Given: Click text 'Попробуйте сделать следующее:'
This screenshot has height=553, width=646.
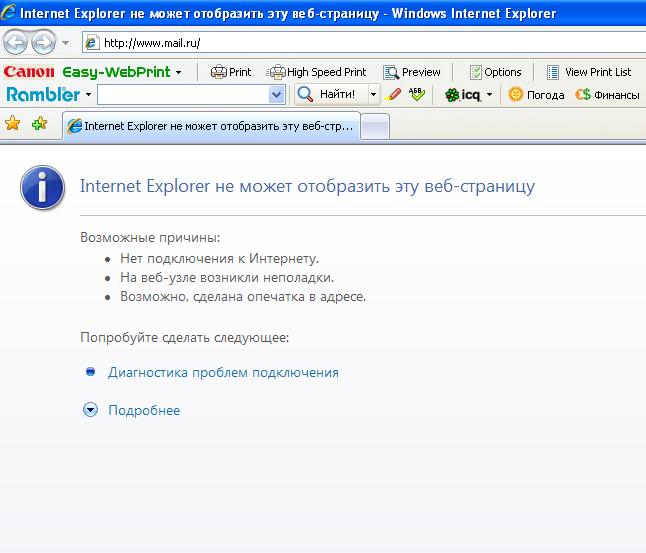Looking at the screenshot, I should (185, 337).
